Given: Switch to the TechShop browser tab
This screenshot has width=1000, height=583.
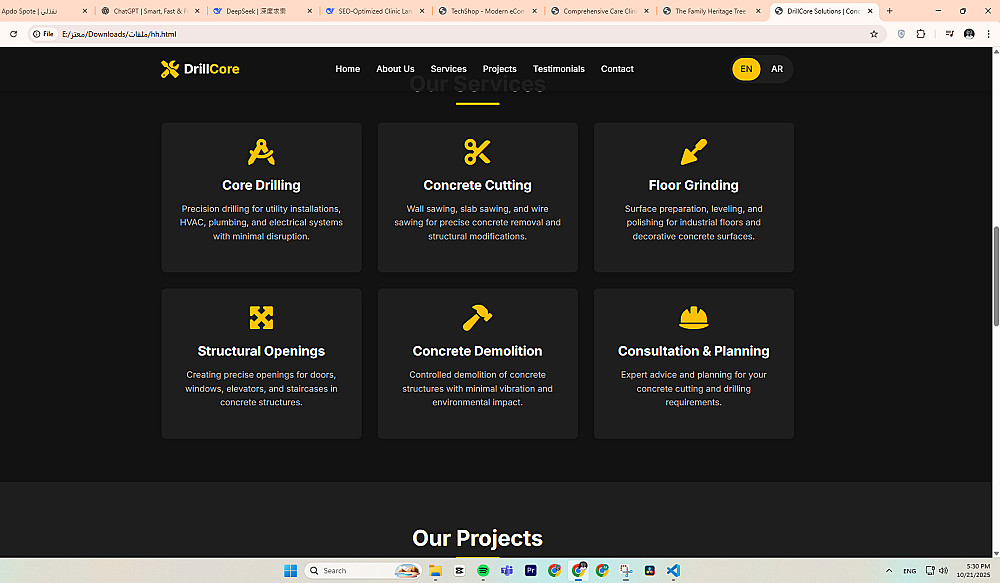Looking at the screenshot, I should tap(487, 11).
